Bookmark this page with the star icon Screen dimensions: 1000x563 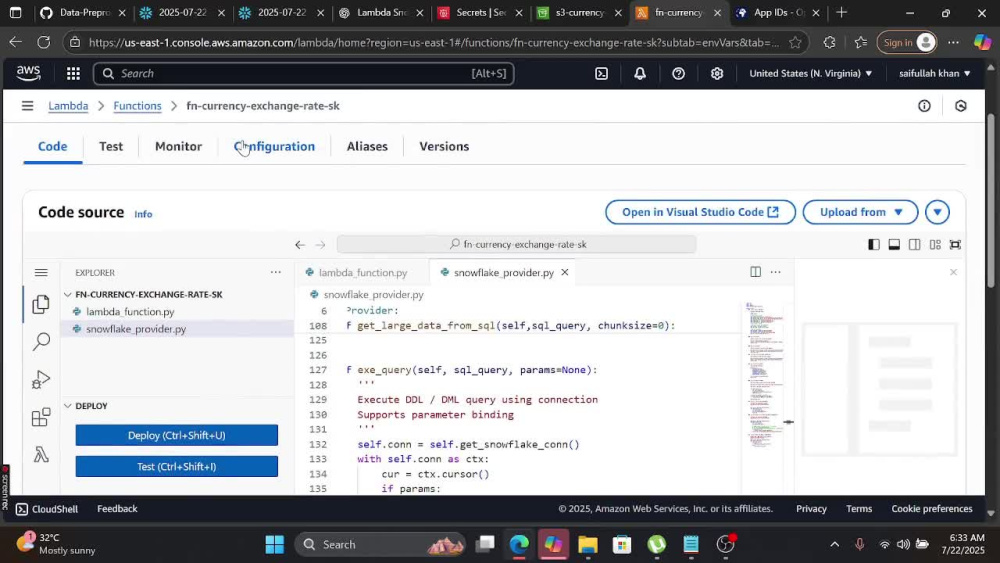point(795,43)
